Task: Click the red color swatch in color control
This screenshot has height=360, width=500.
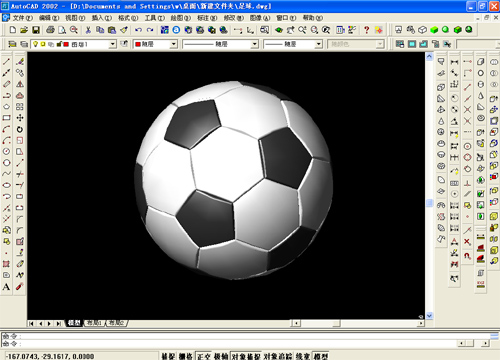Action: click(x=138, y=44)
